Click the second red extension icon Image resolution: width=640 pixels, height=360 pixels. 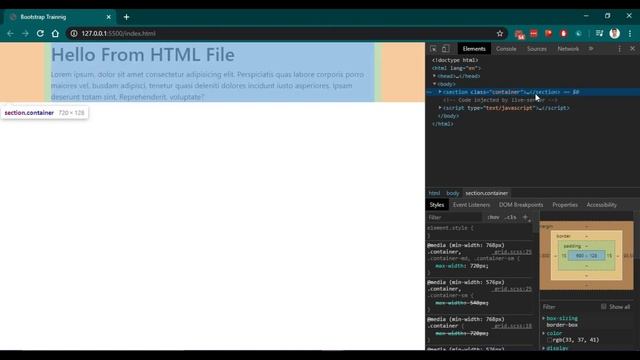pyautogui.click(x=533, y=33)
